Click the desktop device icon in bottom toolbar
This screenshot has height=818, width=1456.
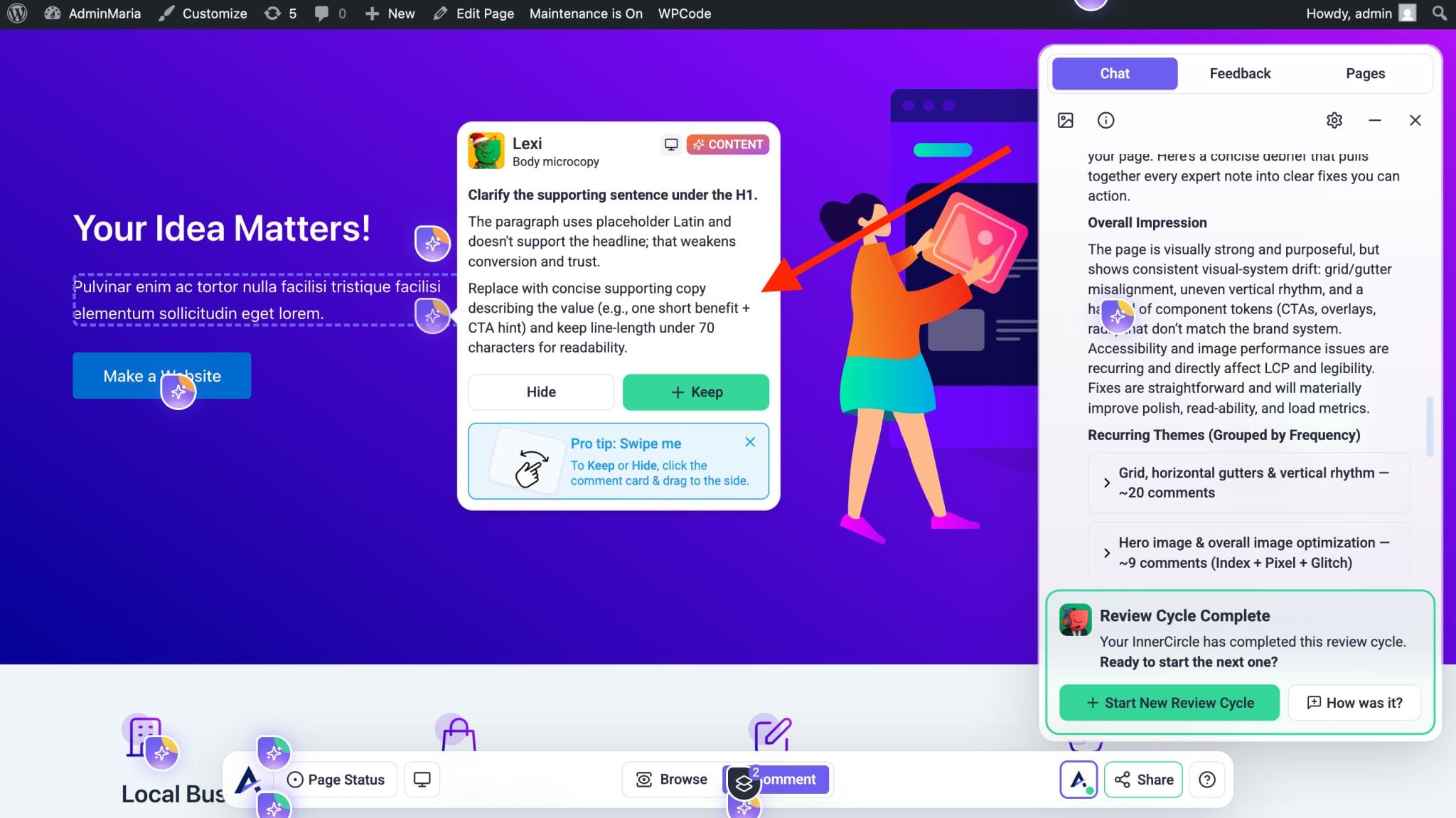click(422, 780)
